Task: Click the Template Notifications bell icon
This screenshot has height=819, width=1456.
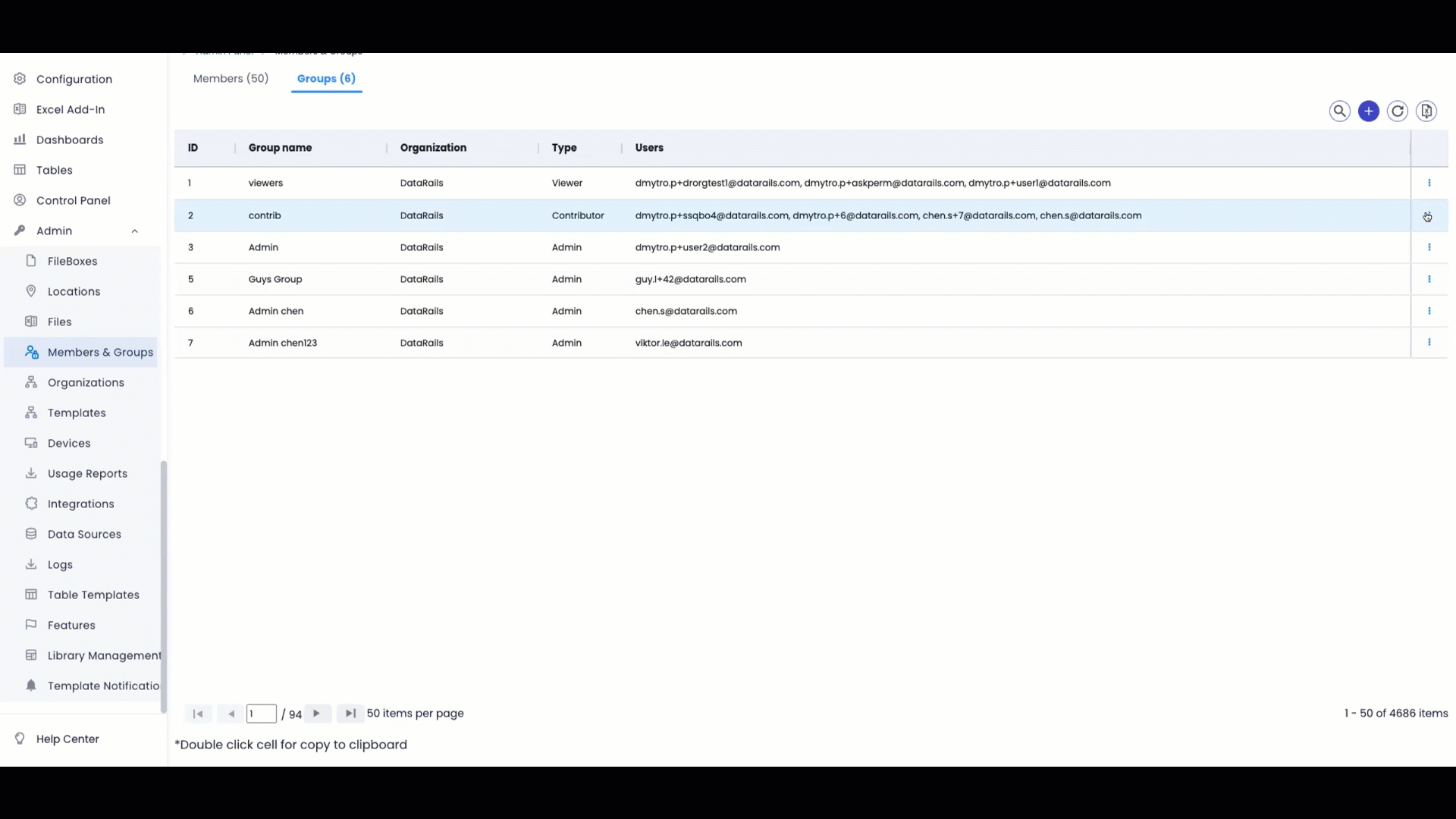Action: click(x=31, y=686)
